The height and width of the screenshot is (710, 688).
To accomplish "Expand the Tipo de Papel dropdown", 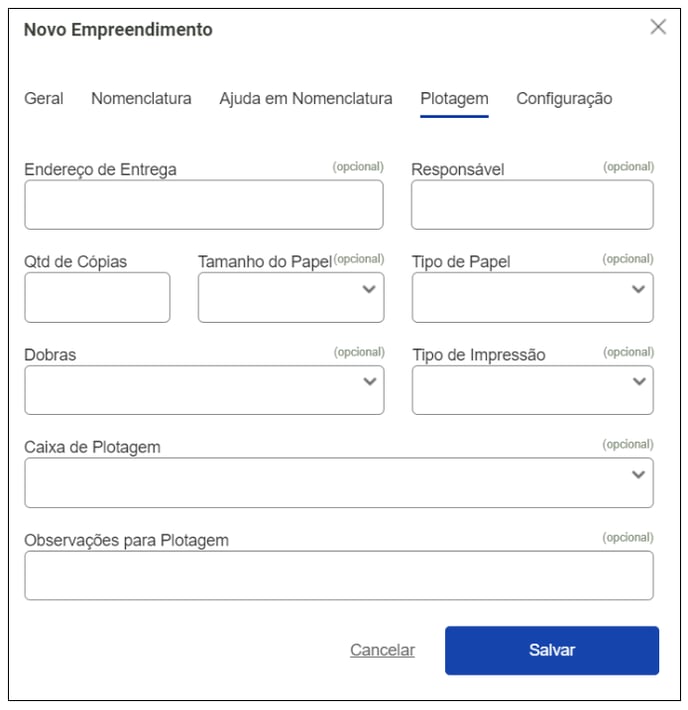I will (x=532, y=298).
